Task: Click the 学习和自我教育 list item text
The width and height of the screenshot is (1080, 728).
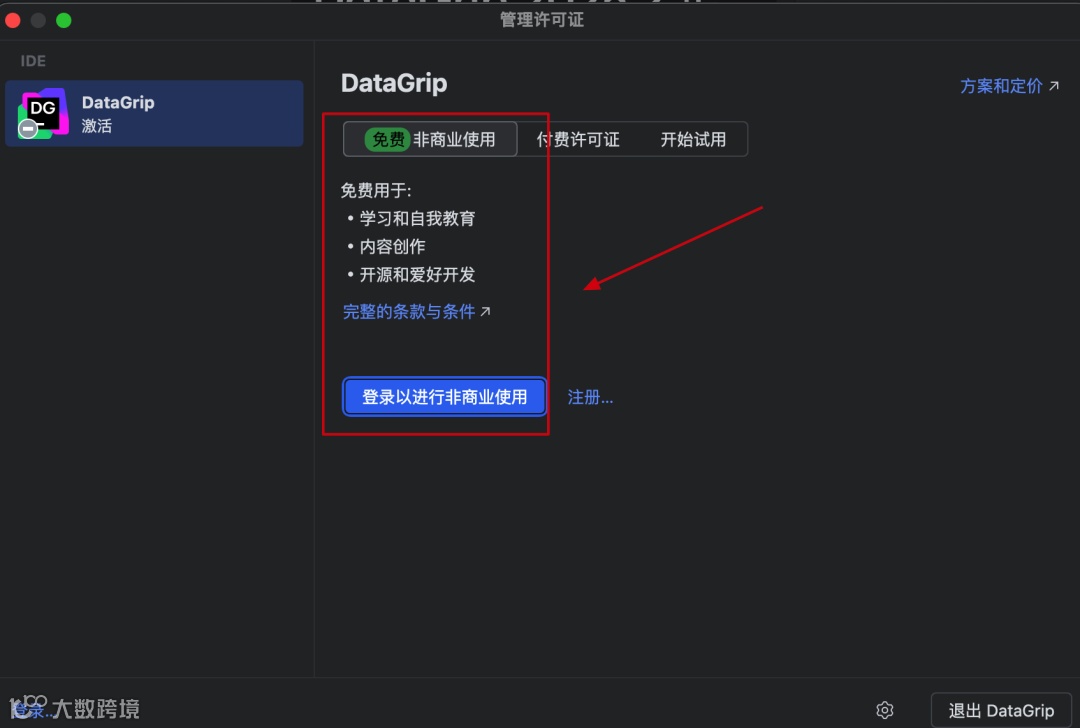Action: 417,218
